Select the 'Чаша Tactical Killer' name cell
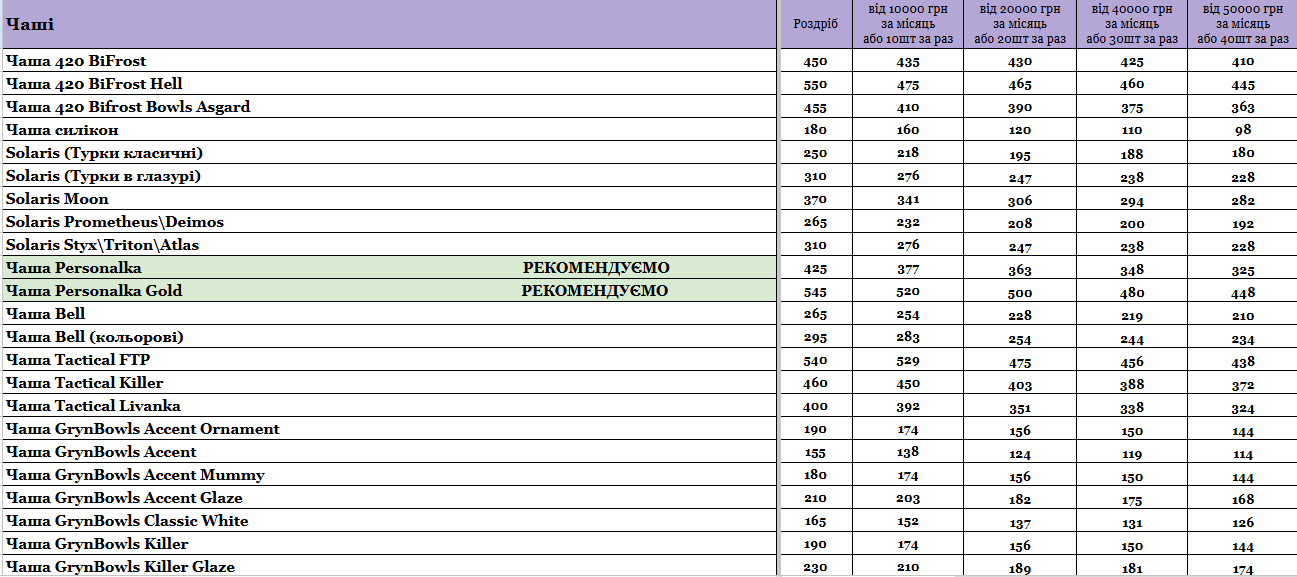Image resolution: width=1297 pixels, height=577 pixels. (390, 383)
